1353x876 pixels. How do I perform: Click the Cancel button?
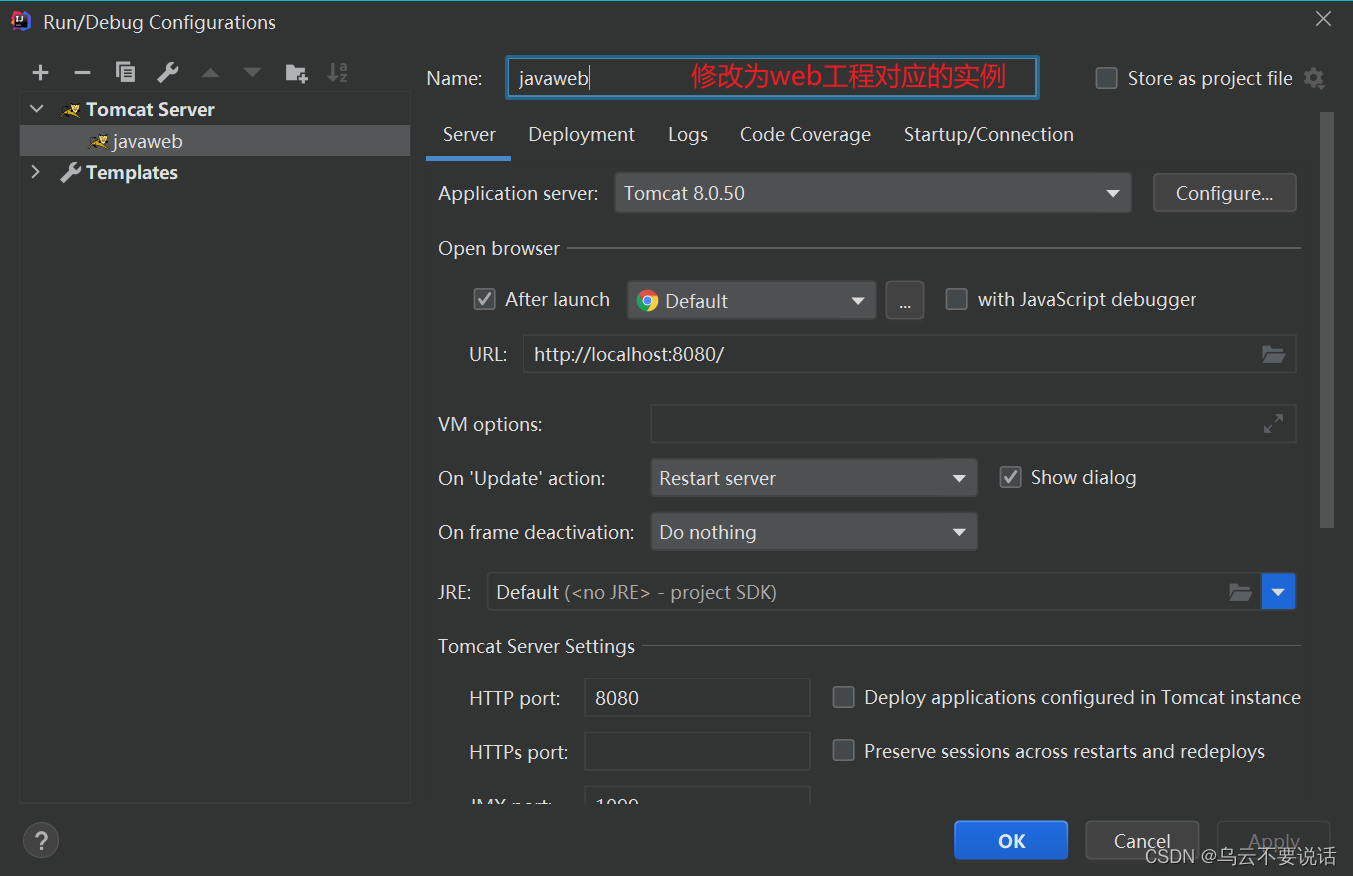point(1142,841)
